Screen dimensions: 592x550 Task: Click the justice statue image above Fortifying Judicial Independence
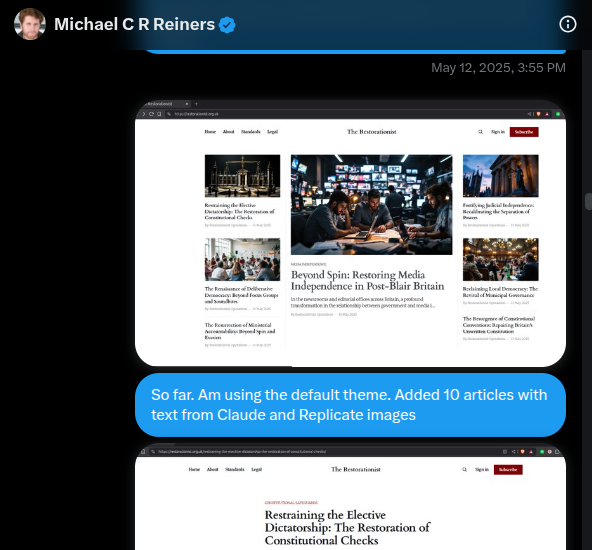coord(501,176)
